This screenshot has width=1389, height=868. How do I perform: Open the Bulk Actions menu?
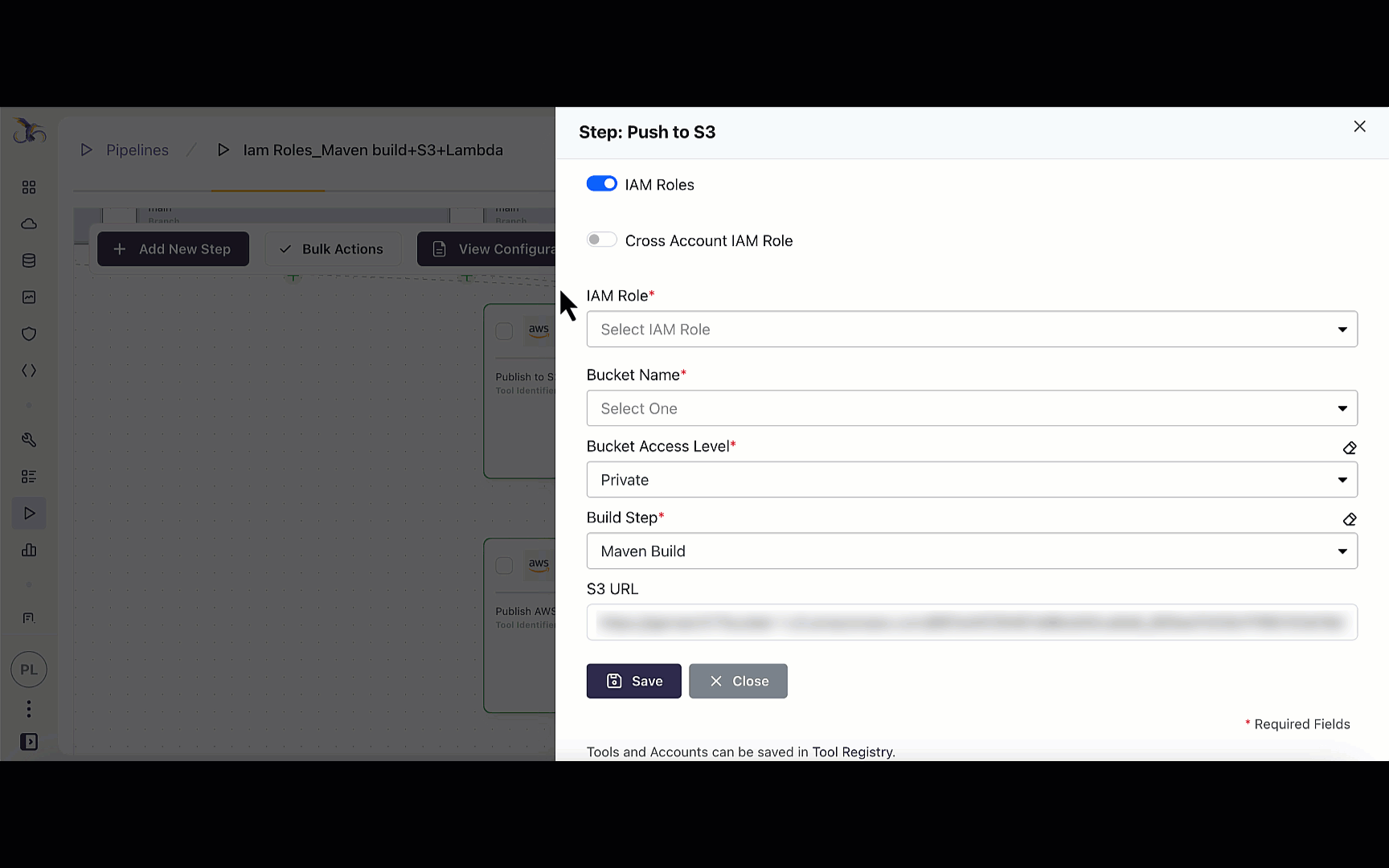pos(333,249)
